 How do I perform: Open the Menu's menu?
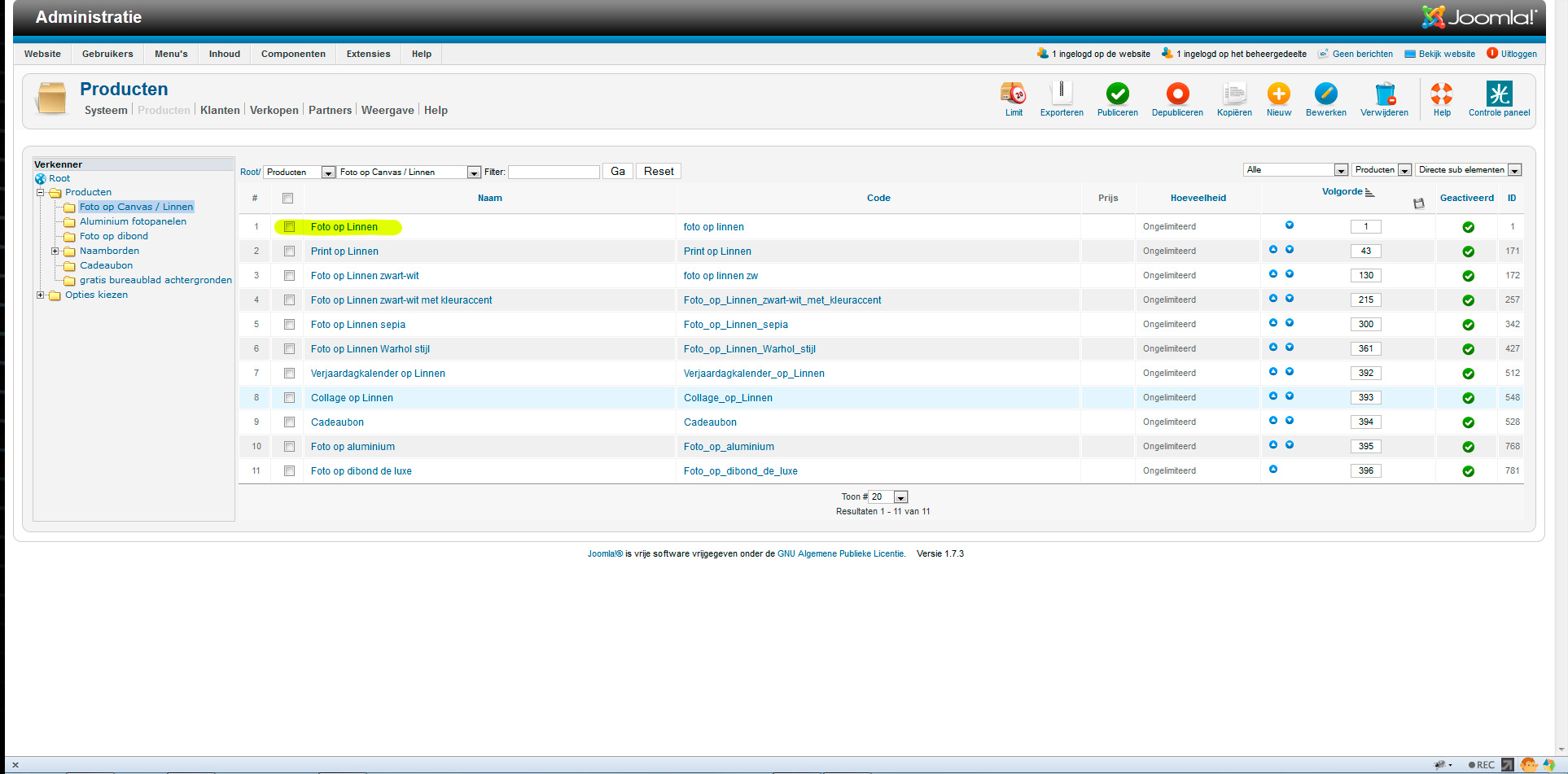[171, 55]
